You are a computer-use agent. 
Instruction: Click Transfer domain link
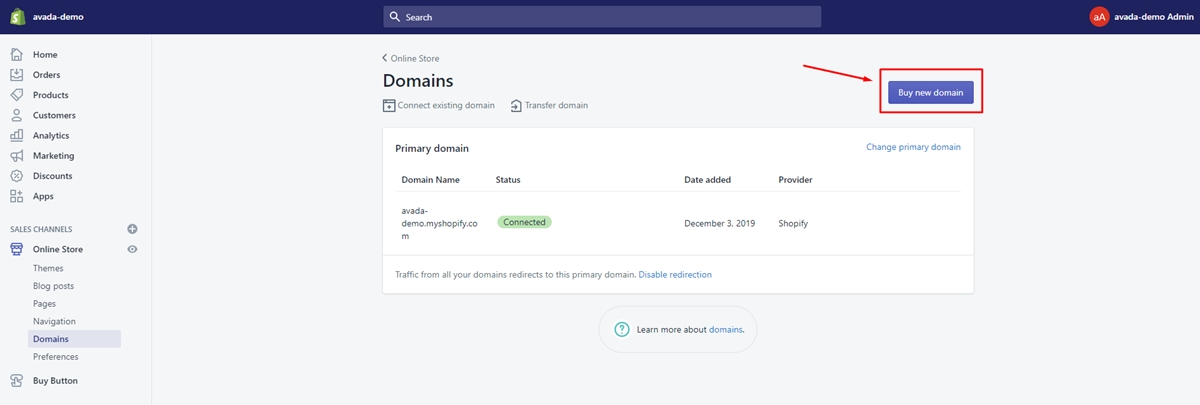coord(556,105)
